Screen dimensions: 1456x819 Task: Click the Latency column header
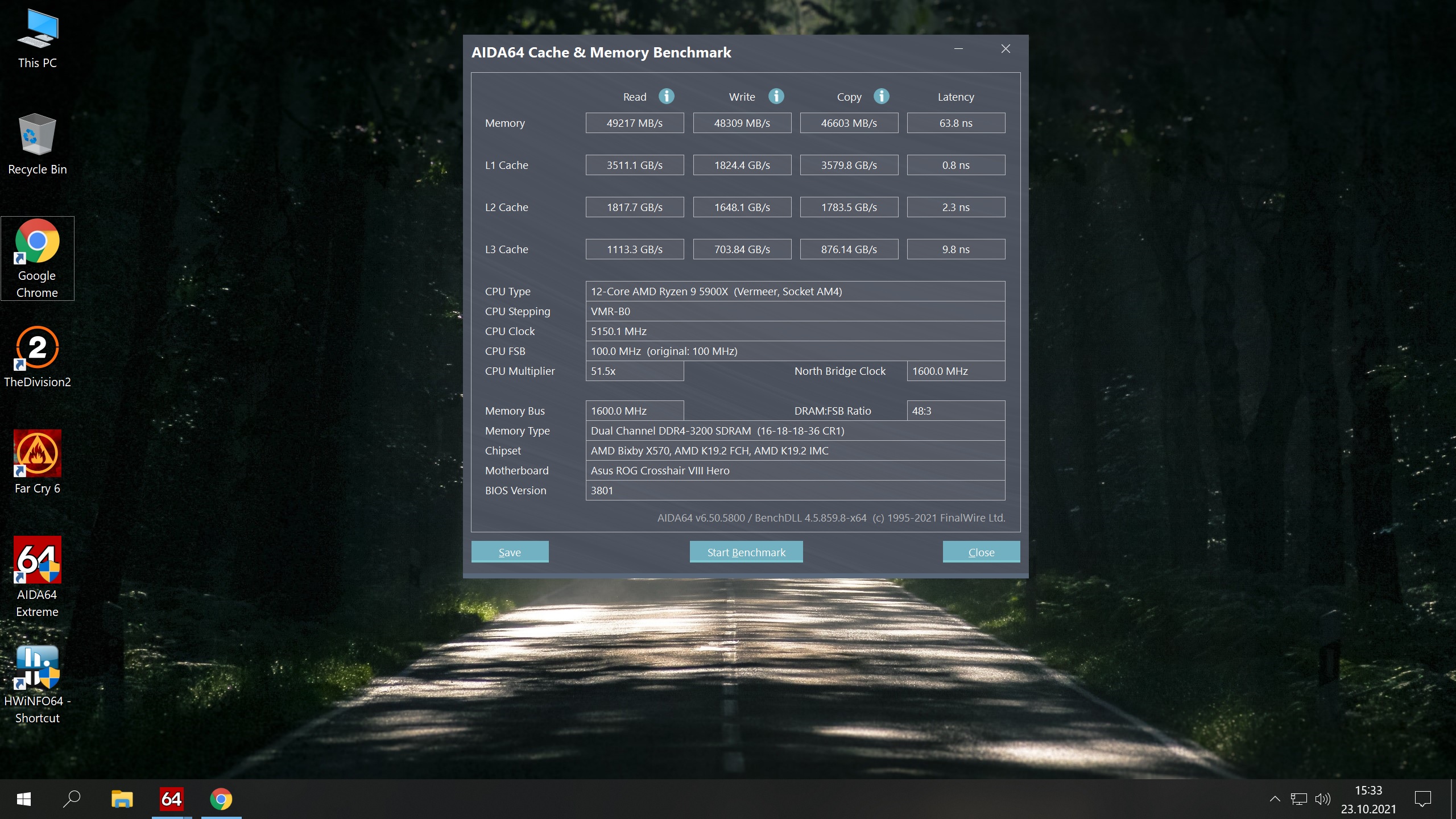pyautogui.click(x=956, y=97)
